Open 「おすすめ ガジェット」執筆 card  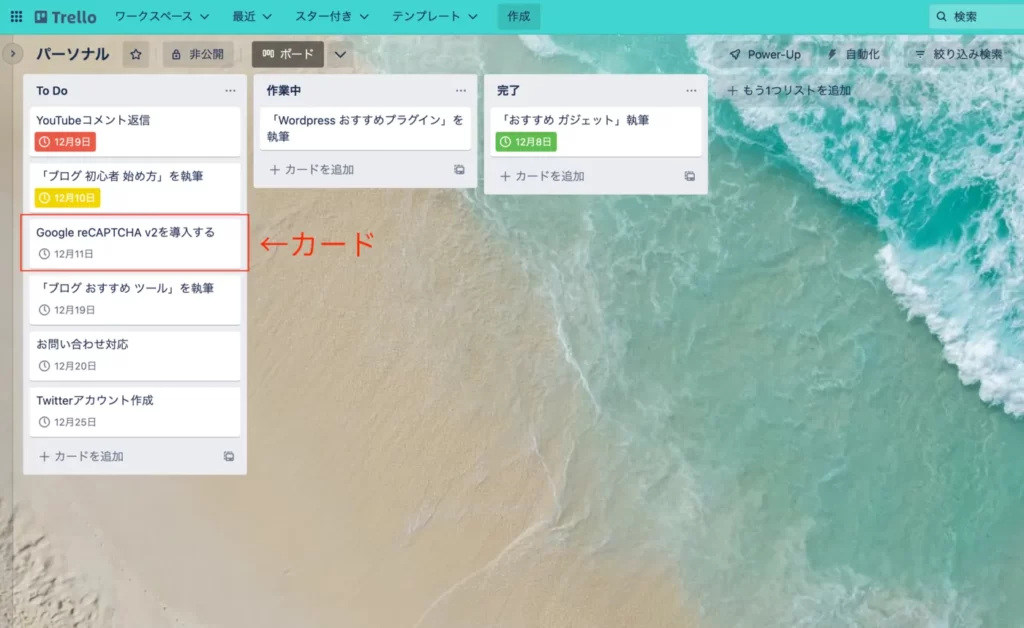point(596,131)
